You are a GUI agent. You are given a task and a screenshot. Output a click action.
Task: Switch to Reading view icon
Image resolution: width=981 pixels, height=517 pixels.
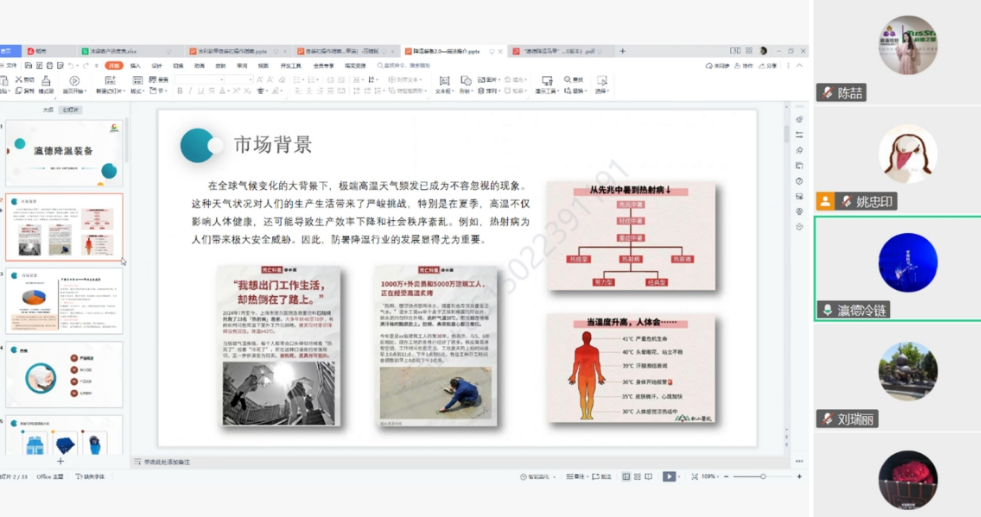(649, 476)
